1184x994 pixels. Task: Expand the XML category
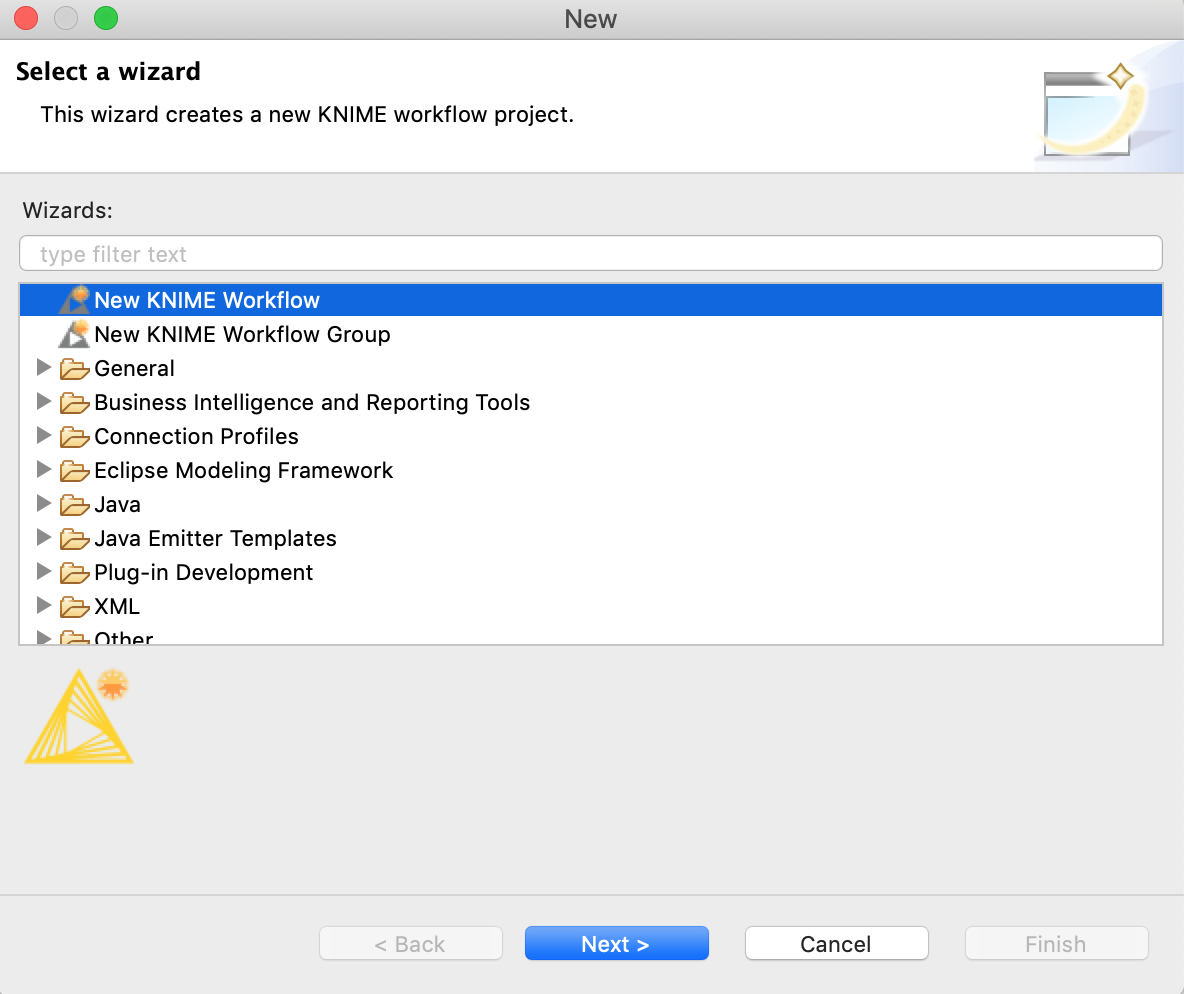tap(44, 606)
